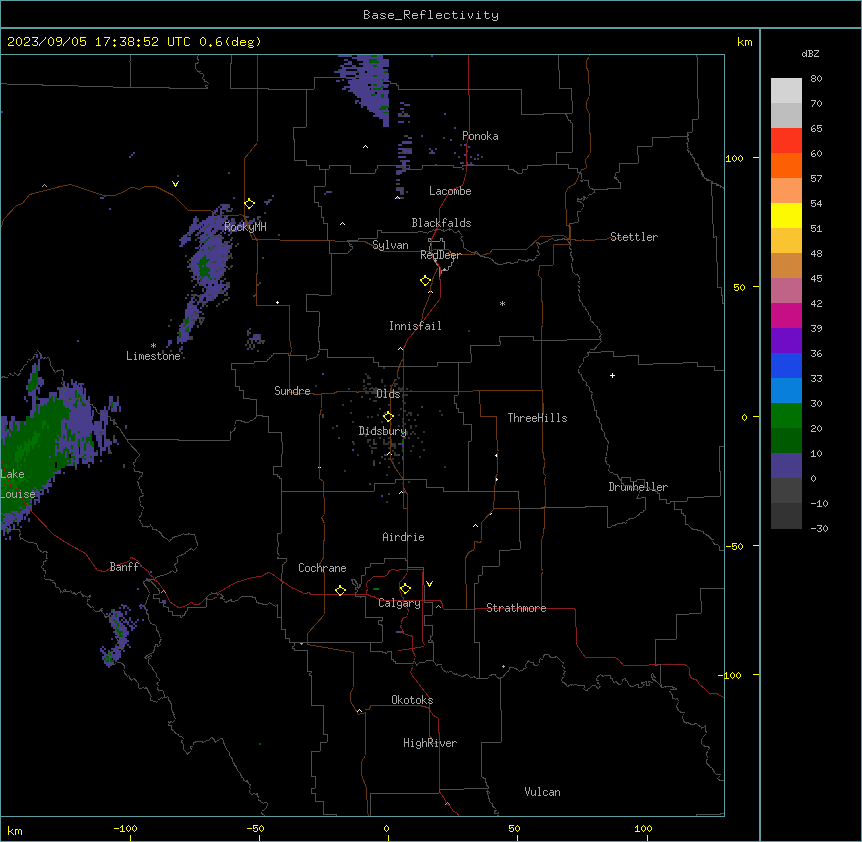862x842 pixels.
Task: Click the Okotoks label
Action: pos(412,700)
